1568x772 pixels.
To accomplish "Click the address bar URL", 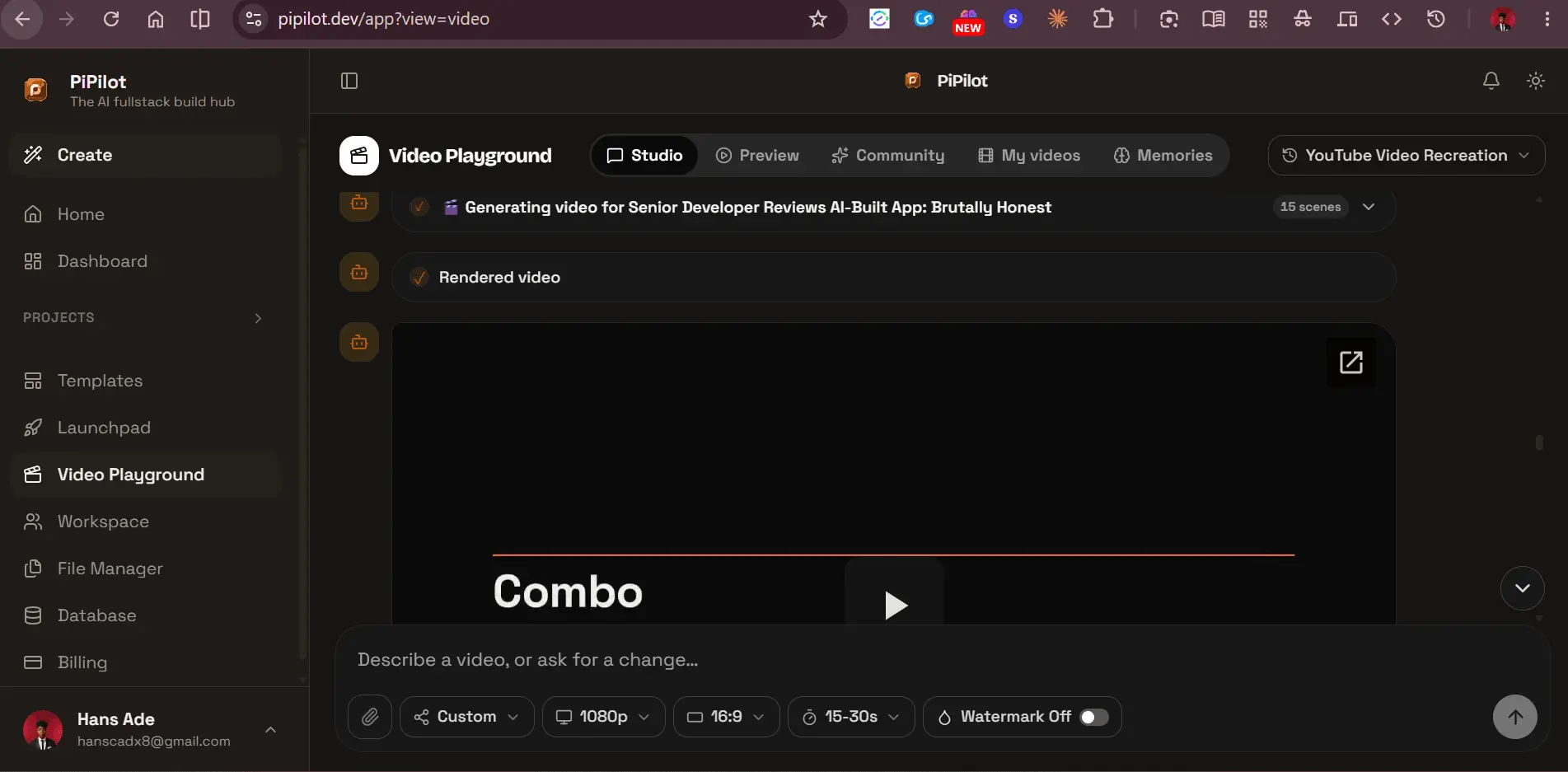I will pos(383,19).
